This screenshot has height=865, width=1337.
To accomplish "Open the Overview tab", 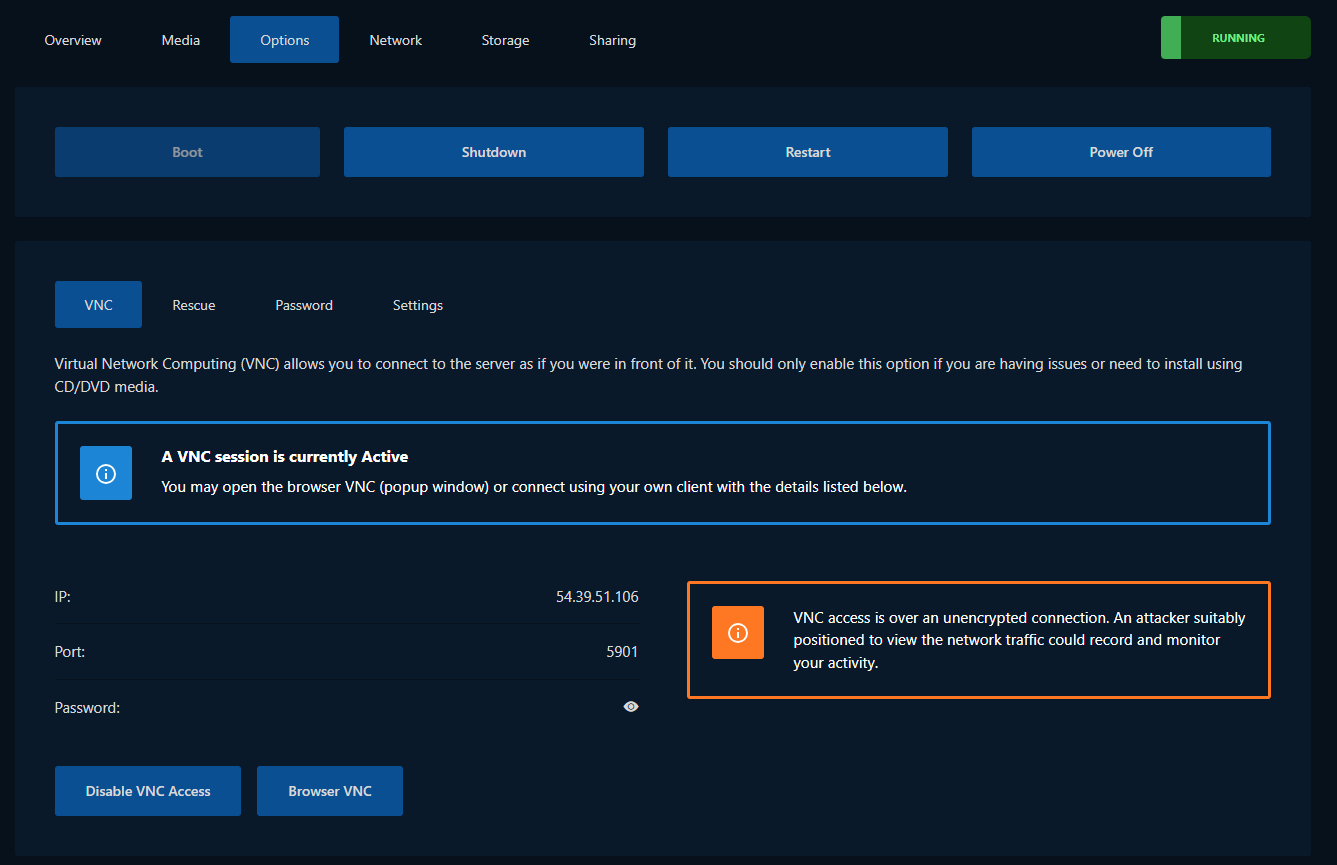I will point(73,40).
